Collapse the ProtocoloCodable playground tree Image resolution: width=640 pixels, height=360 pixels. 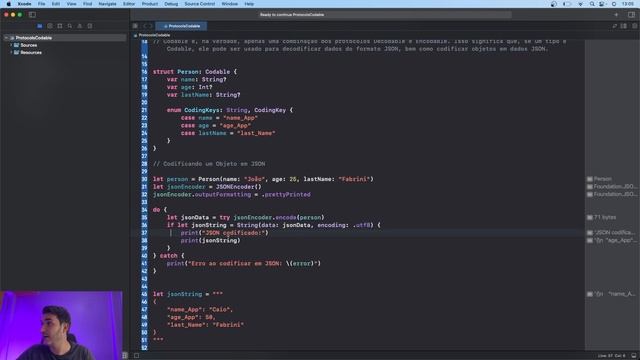pos(6,38)
